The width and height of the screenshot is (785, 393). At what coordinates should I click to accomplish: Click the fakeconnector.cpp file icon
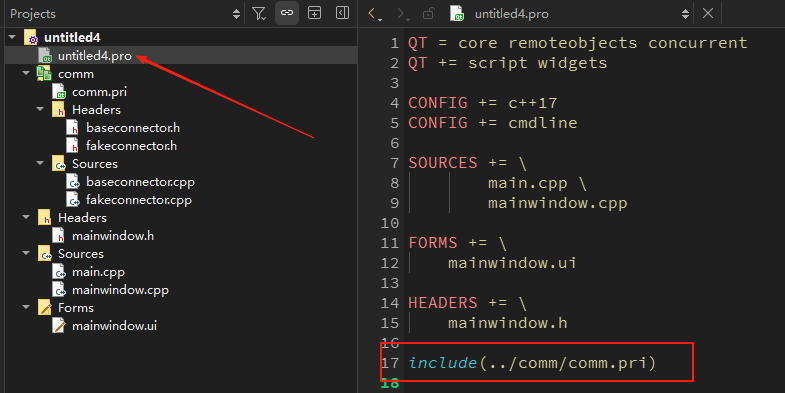(73, 200)
